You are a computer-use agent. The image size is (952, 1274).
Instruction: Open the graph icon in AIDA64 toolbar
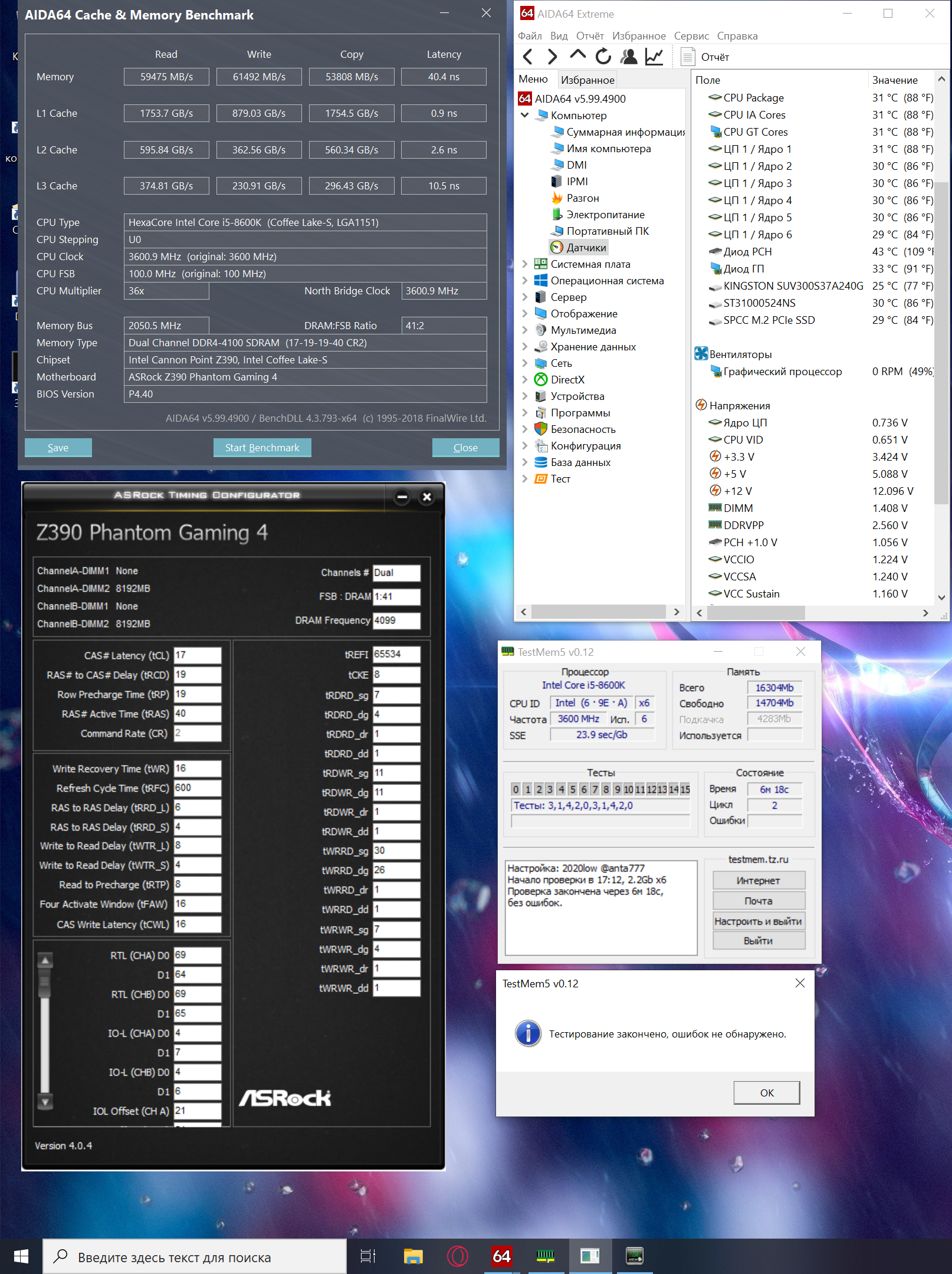pyautogui.click(x=654, y=57)
